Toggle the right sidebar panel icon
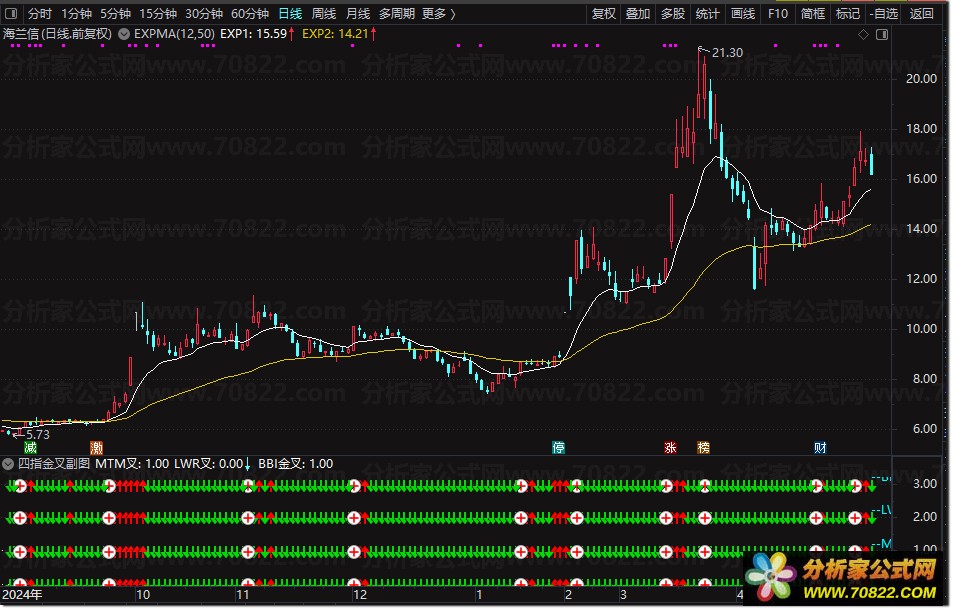This screenshot has width=953, height=609. click(882, 35)
